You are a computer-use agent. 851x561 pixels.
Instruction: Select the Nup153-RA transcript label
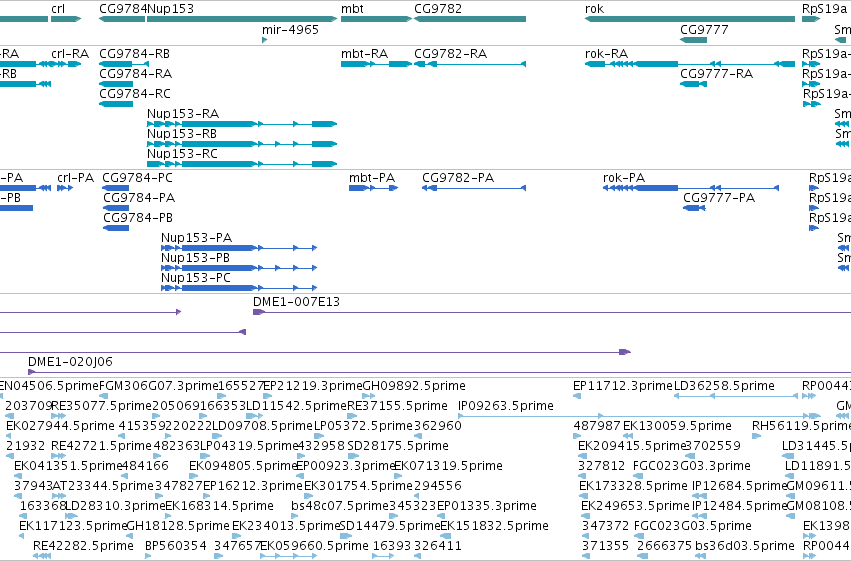click(183, 114)
